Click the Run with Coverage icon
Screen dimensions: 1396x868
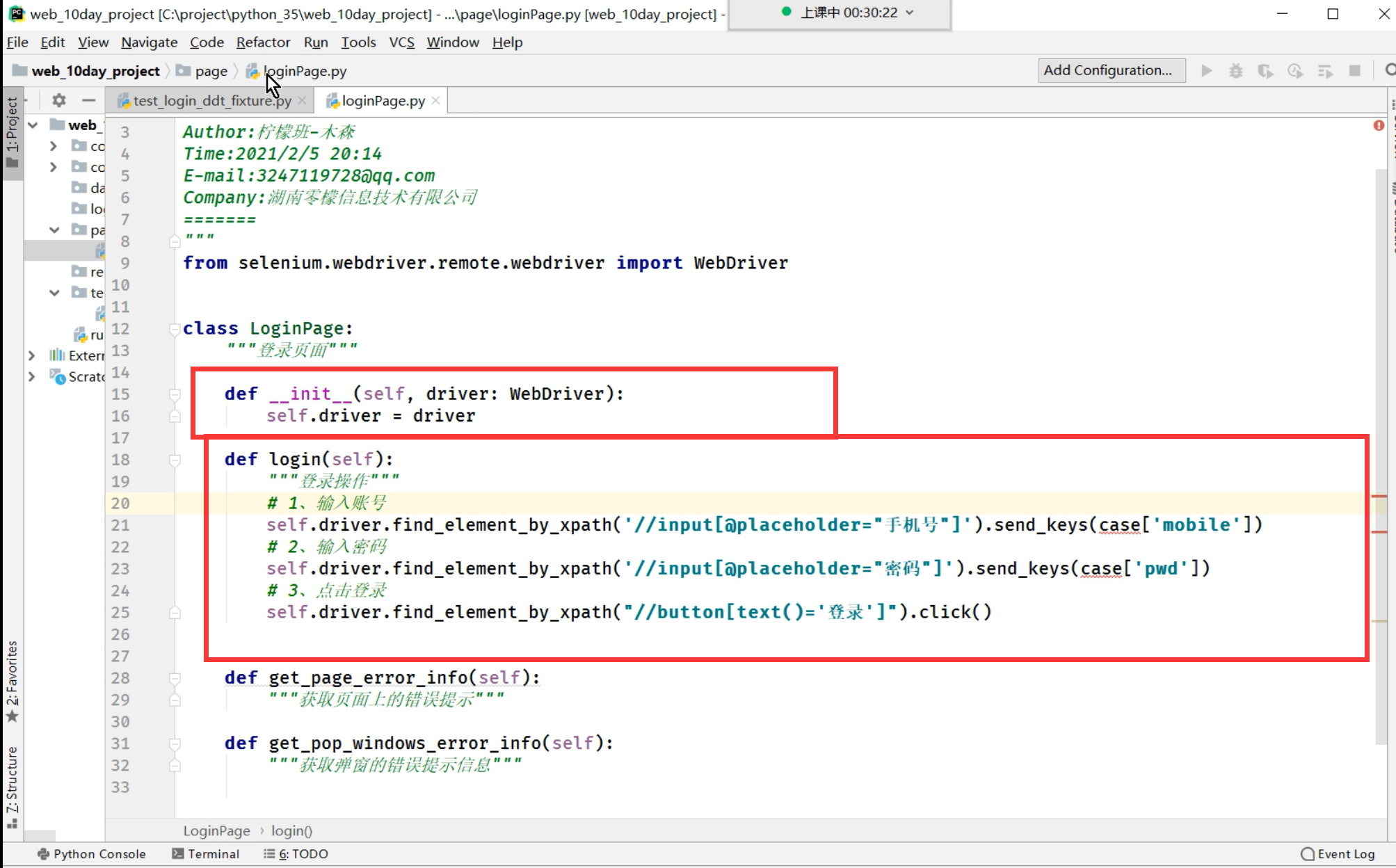click(x=1265, y=70)
